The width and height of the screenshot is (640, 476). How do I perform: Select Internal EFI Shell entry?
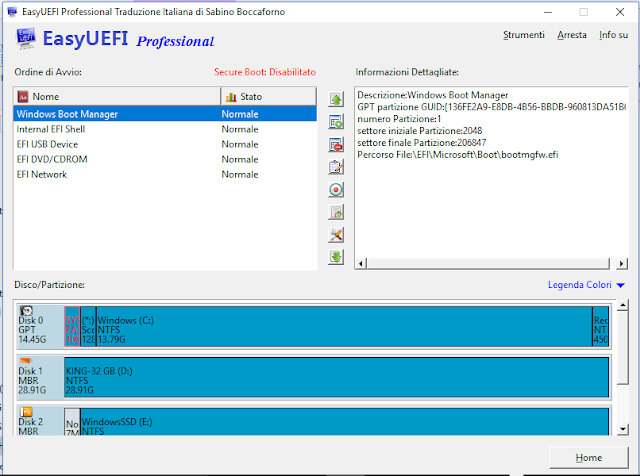(x=165, y=129)
